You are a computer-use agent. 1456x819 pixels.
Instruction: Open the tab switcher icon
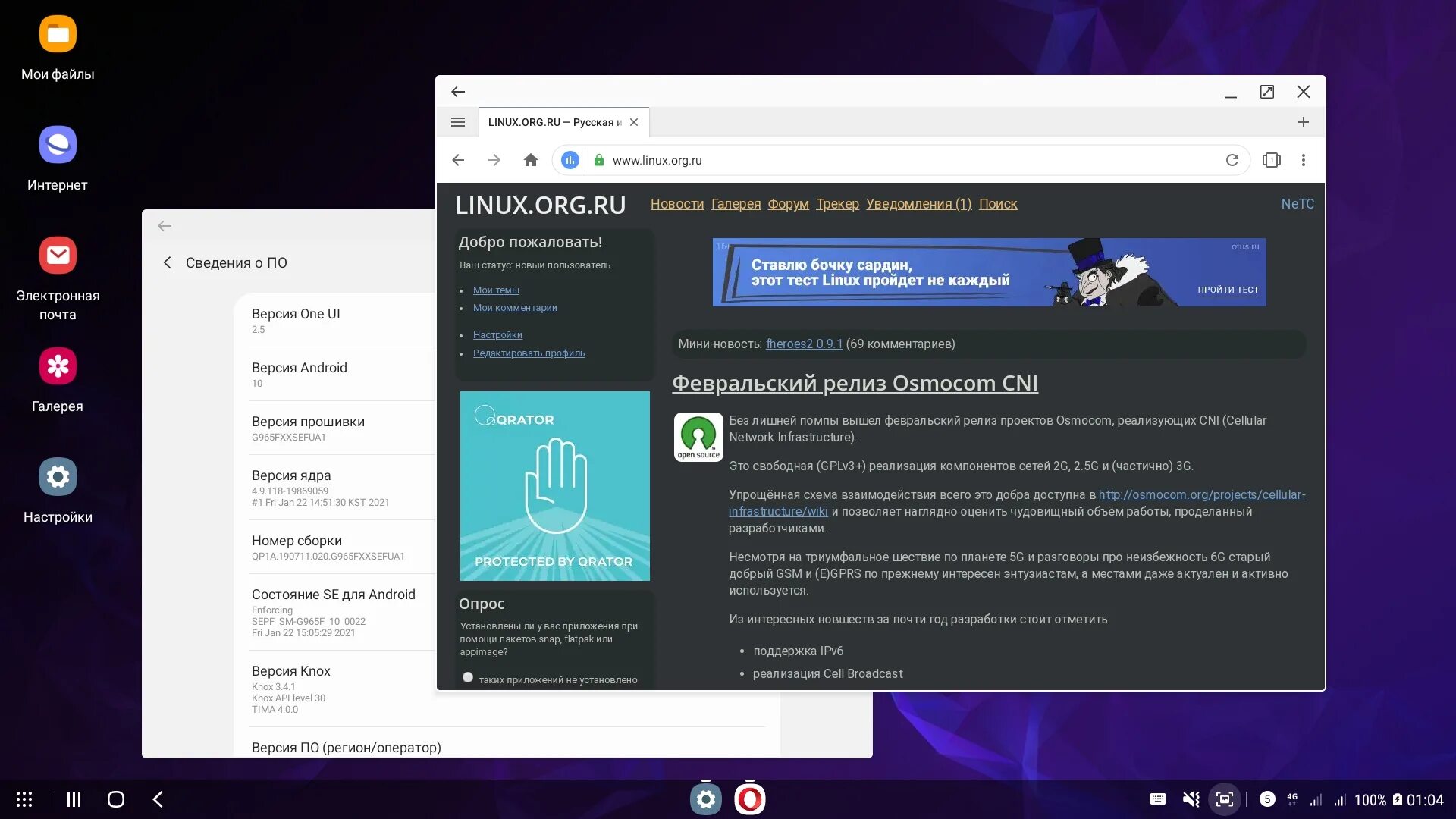click(1272, 160)
